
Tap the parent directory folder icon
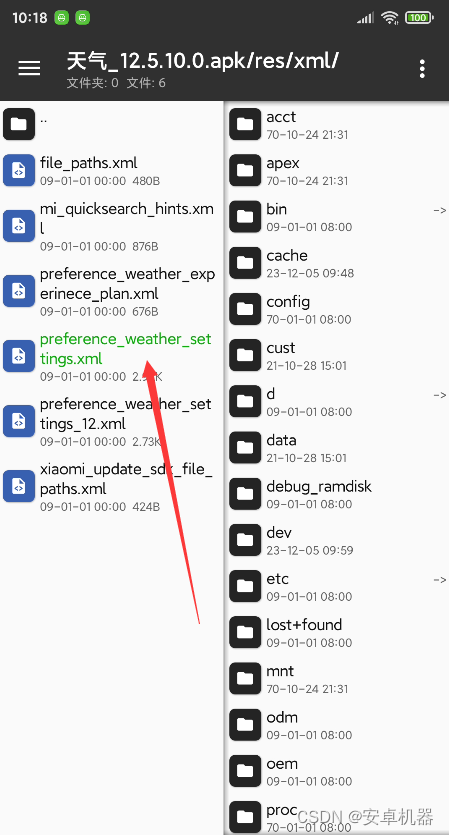click(19, 124)
